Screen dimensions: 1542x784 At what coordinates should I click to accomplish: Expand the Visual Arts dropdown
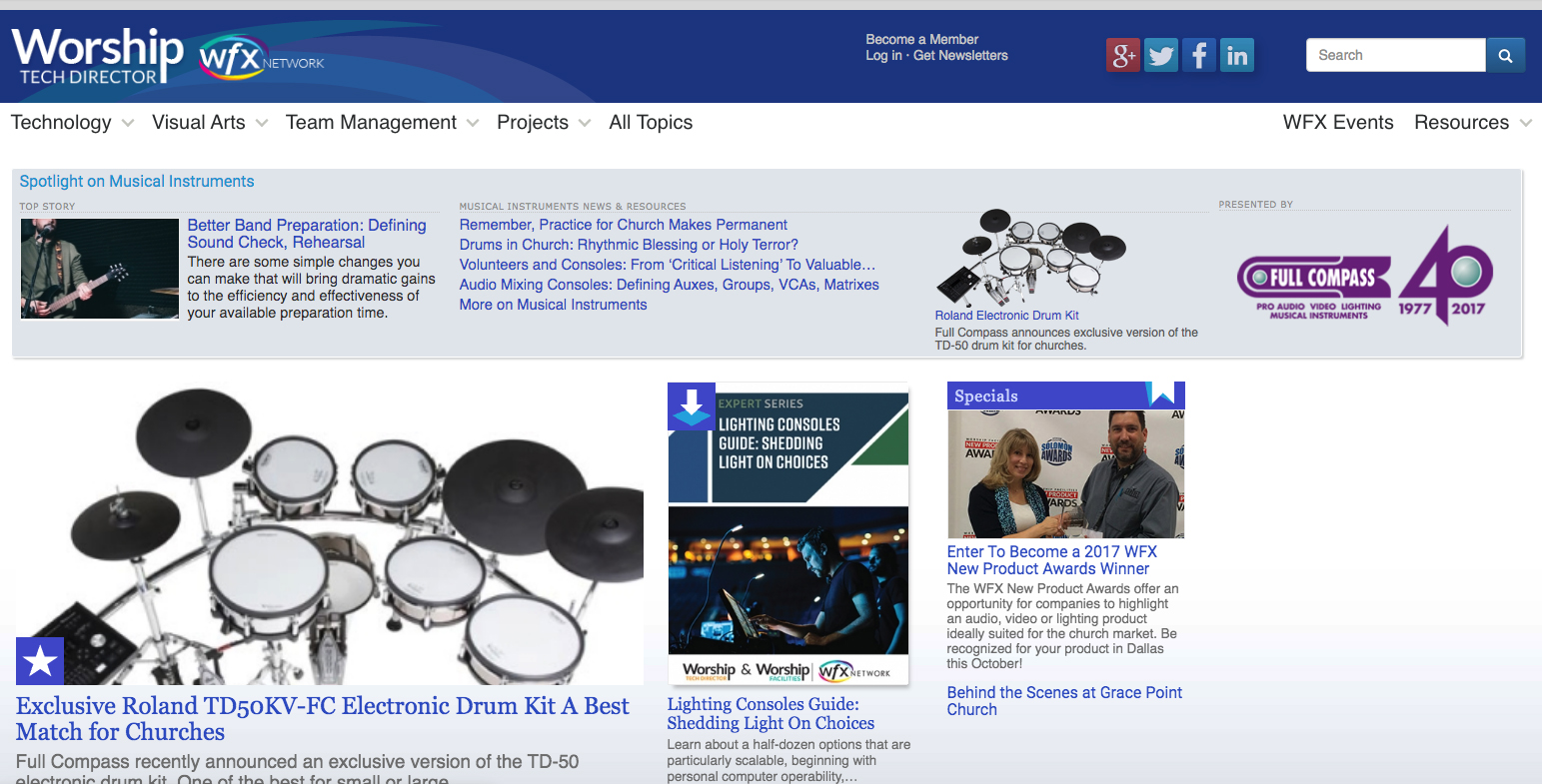(x=209, y=123)
